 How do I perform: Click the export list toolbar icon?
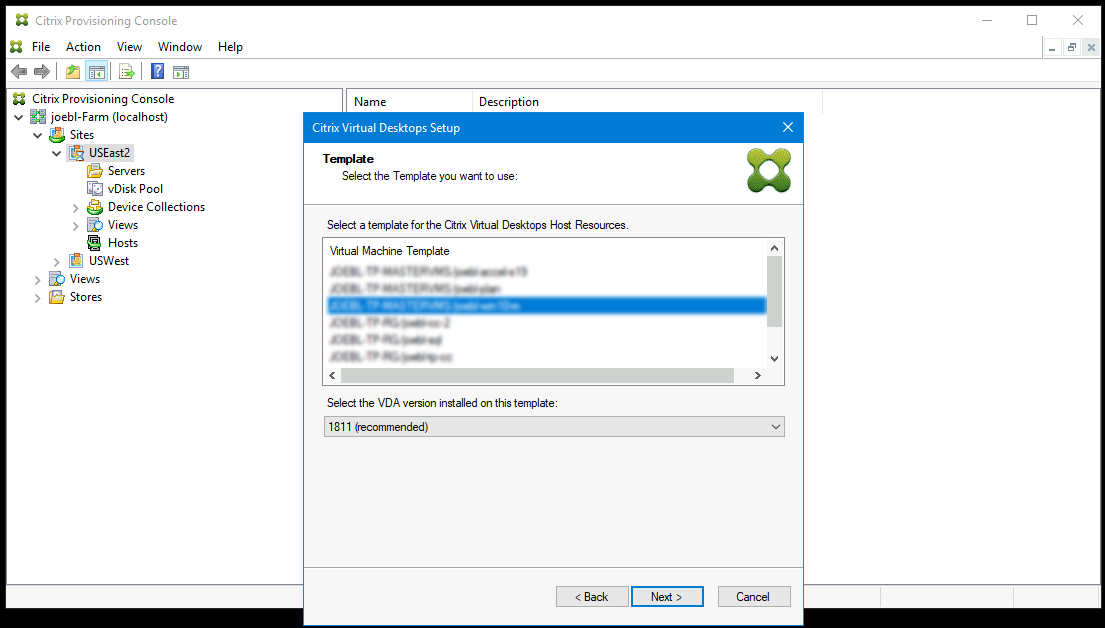[126, 71]
